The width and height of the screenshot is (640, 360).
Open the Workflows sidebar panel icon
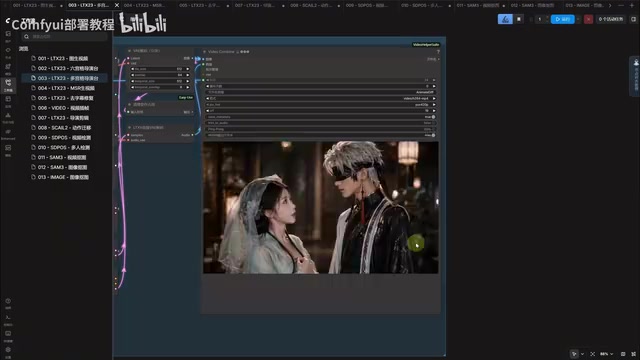pos(8,85)
